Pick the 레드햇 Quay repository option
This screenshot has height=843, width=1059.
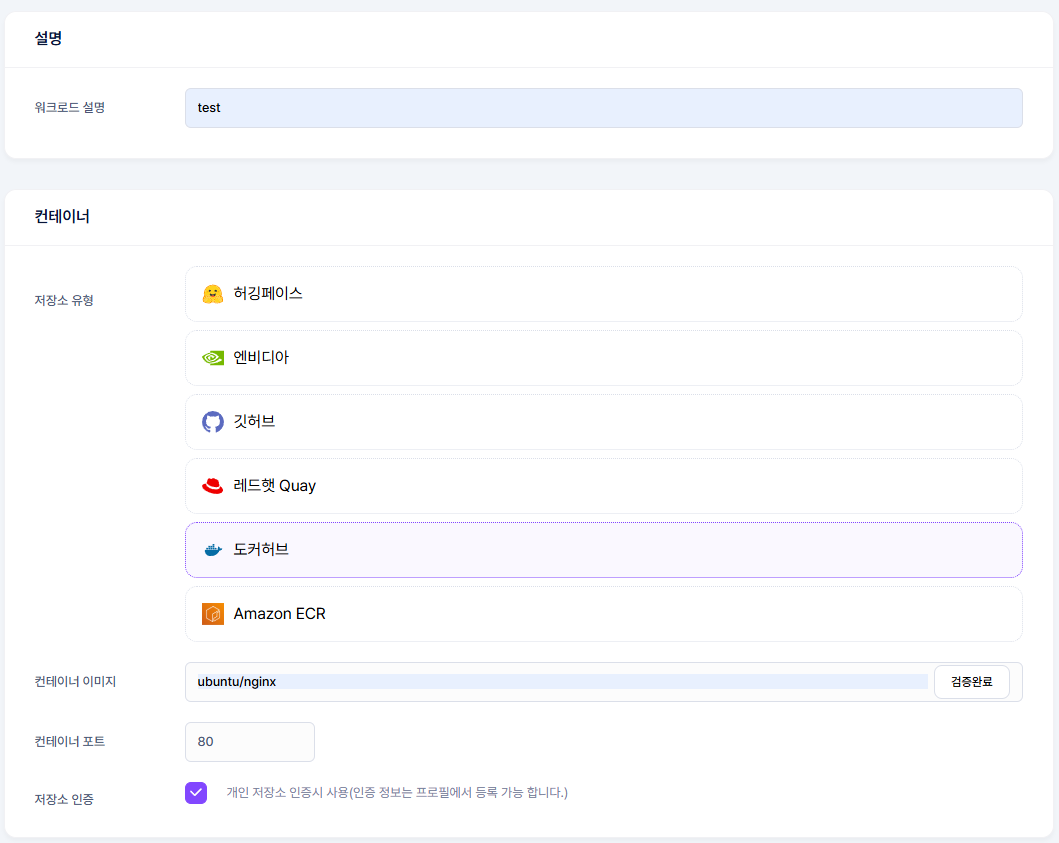click(604, 486)
